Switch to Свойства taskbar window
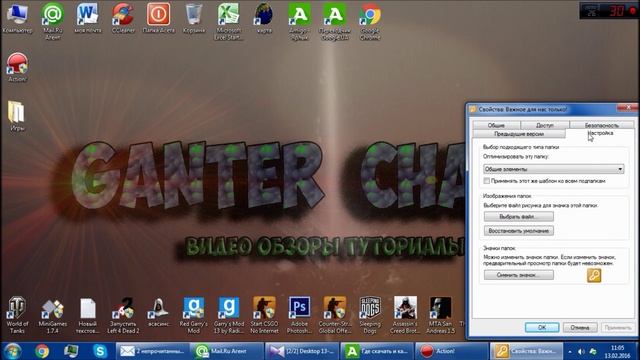 pyautogui.click(x=526, y=351)
